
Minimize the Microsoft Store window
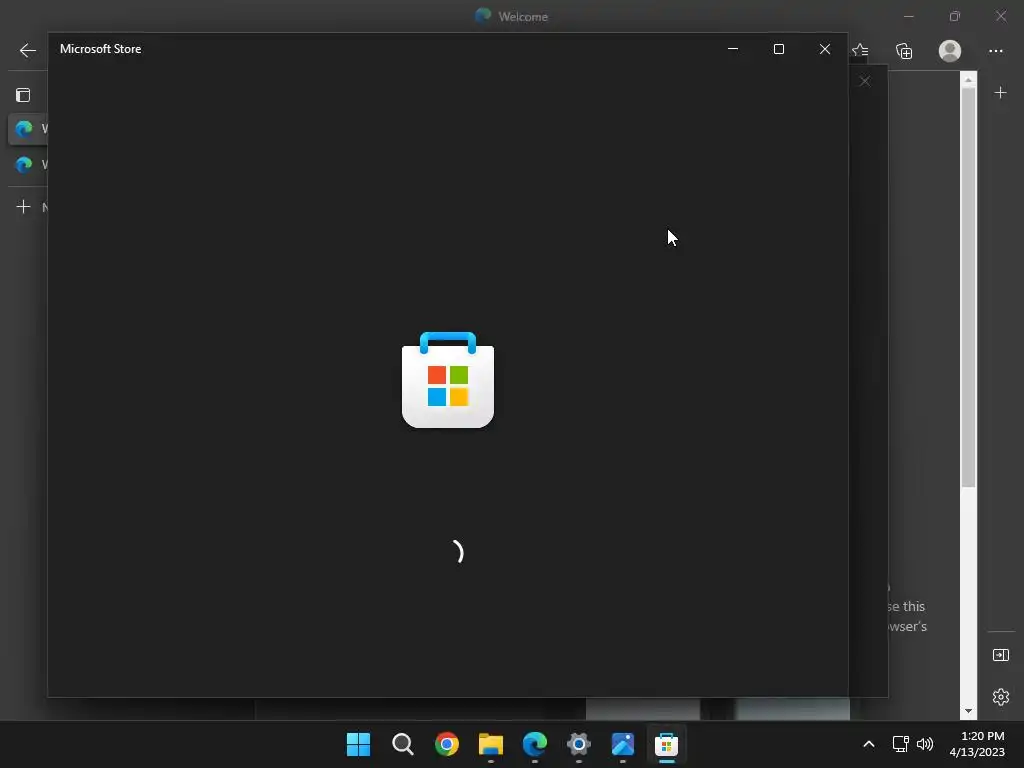click(x=733, y=49)
